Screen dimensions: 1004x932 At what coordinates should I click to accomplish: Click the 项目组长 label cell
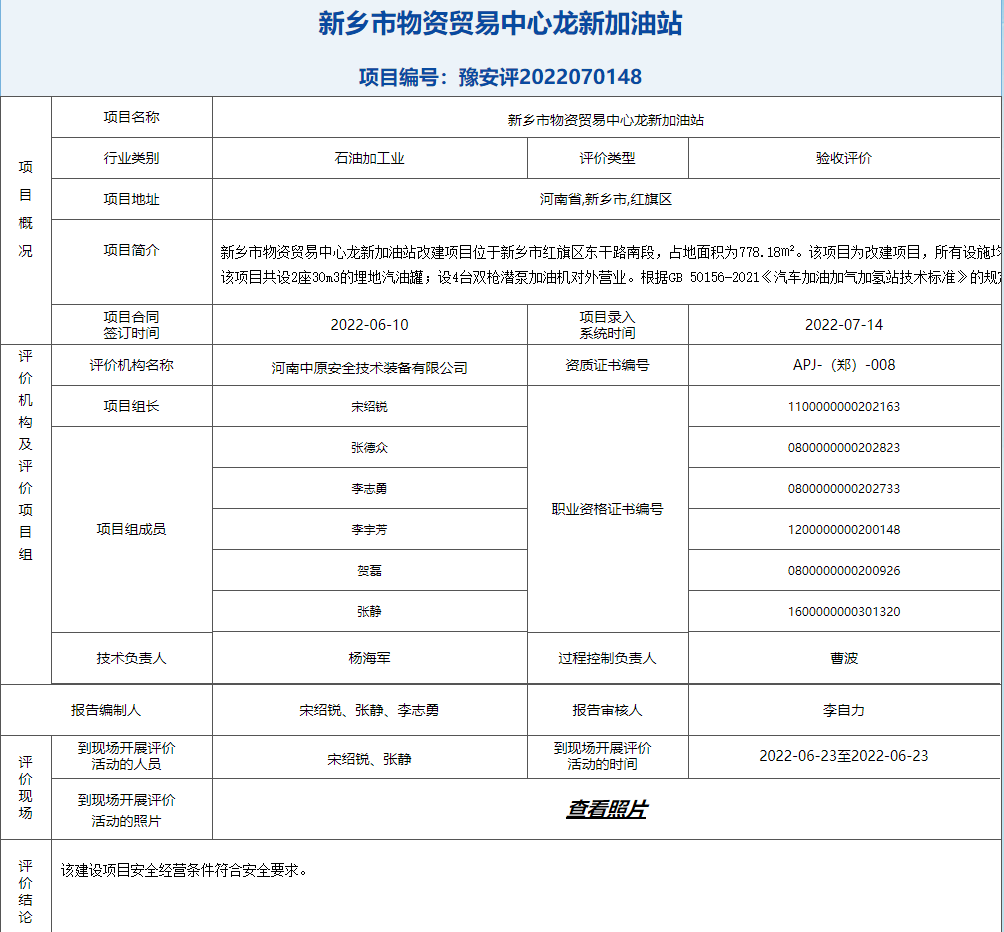click(131, 406)
